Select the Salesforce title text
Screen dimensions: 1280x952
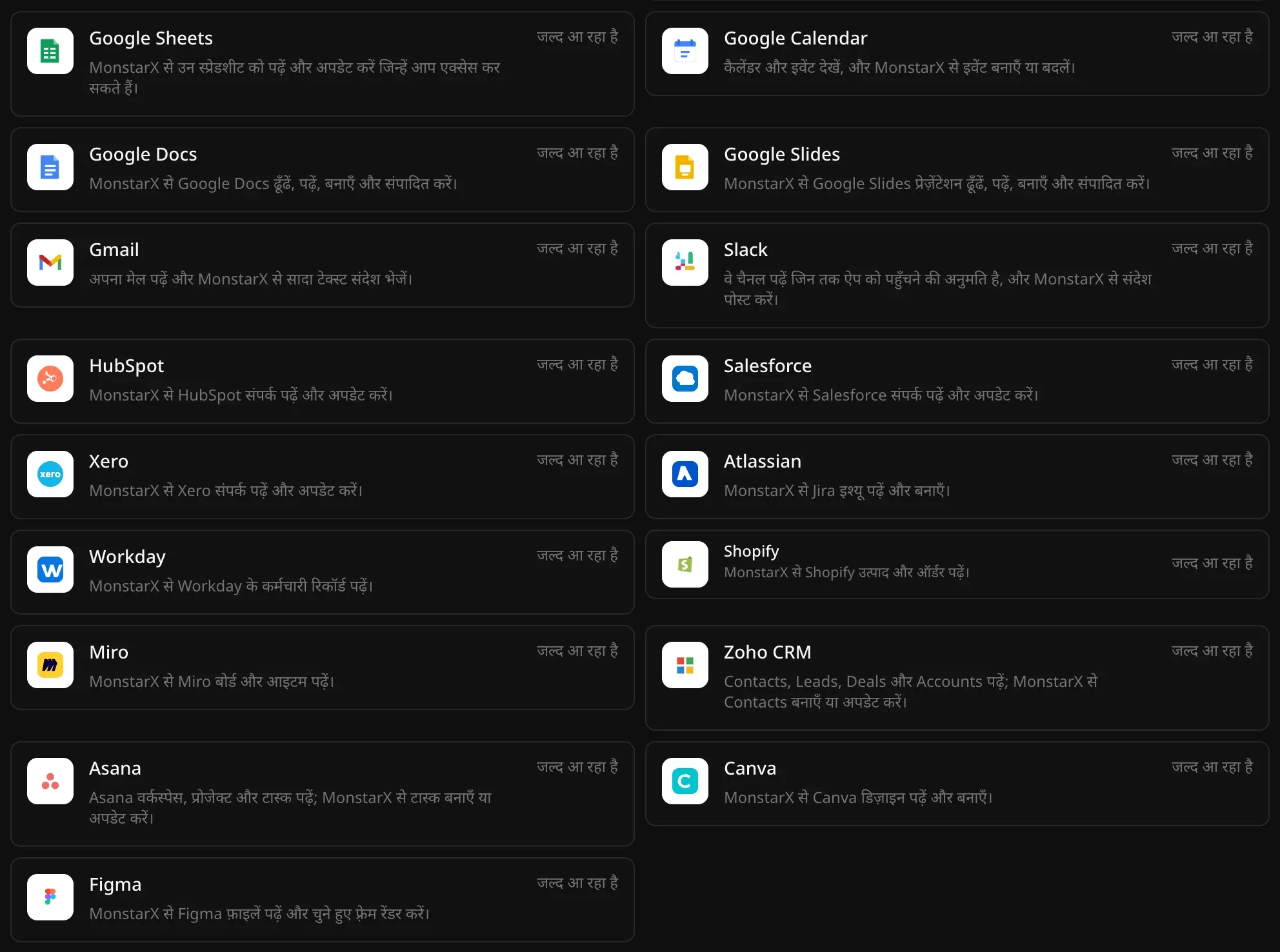(x=768, y=366)
